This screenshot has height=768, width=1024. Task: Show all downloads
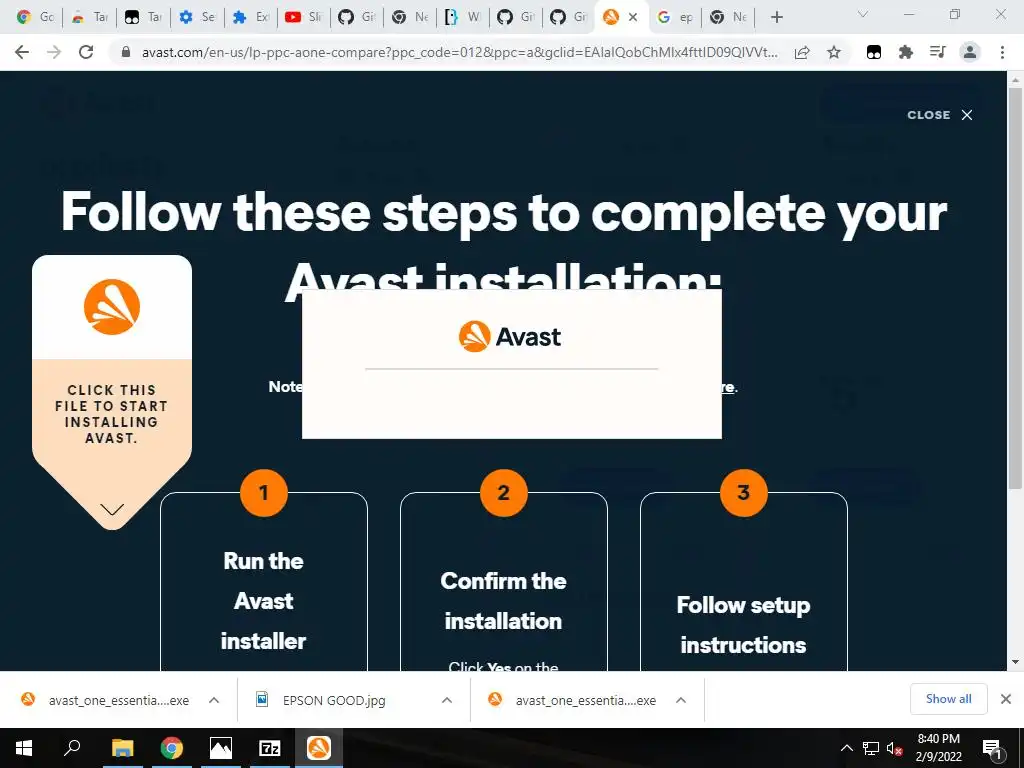click(x=948, y=699)
